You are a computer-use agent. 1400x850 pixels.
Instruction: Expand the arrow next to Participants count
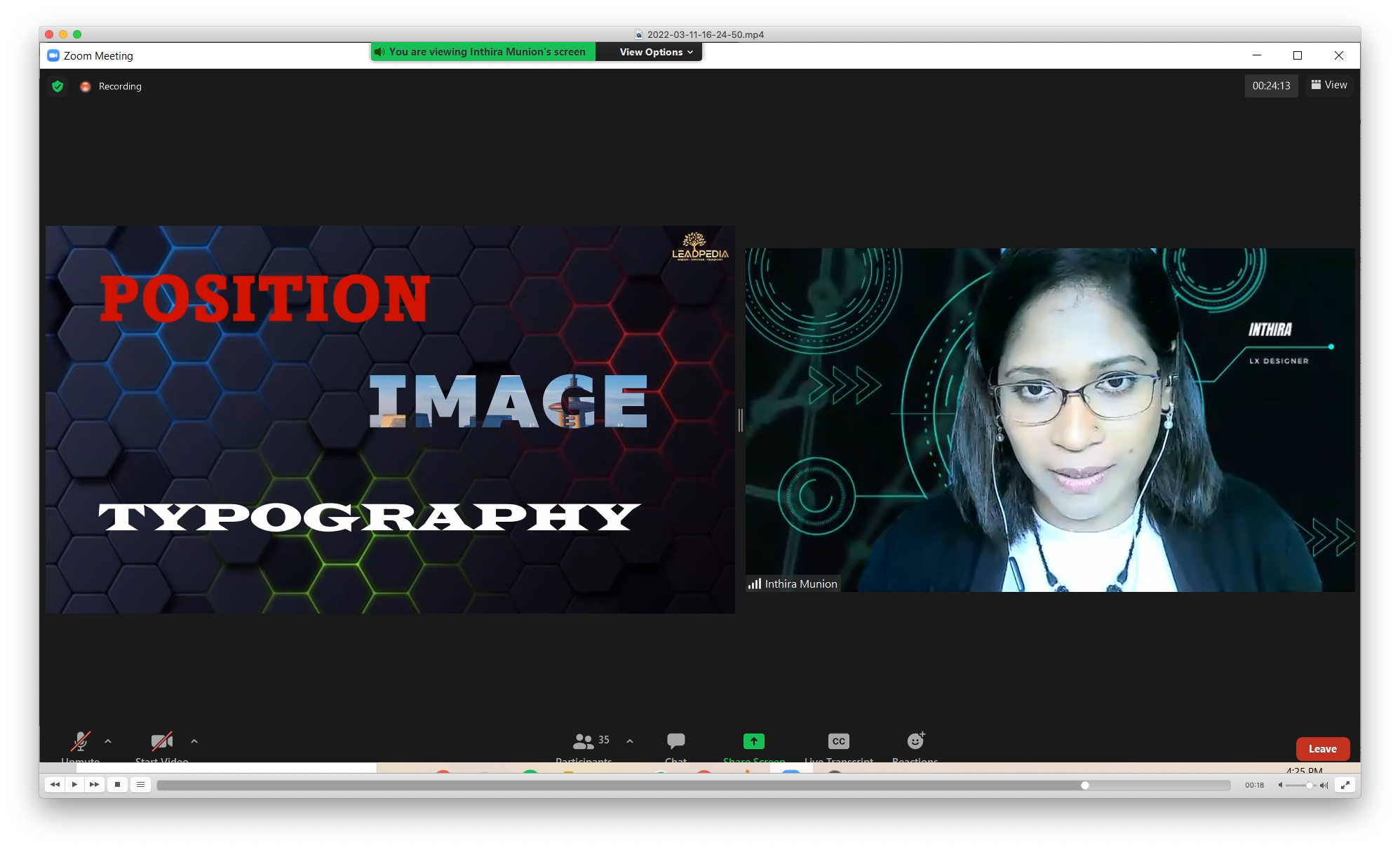coord(630,741)
